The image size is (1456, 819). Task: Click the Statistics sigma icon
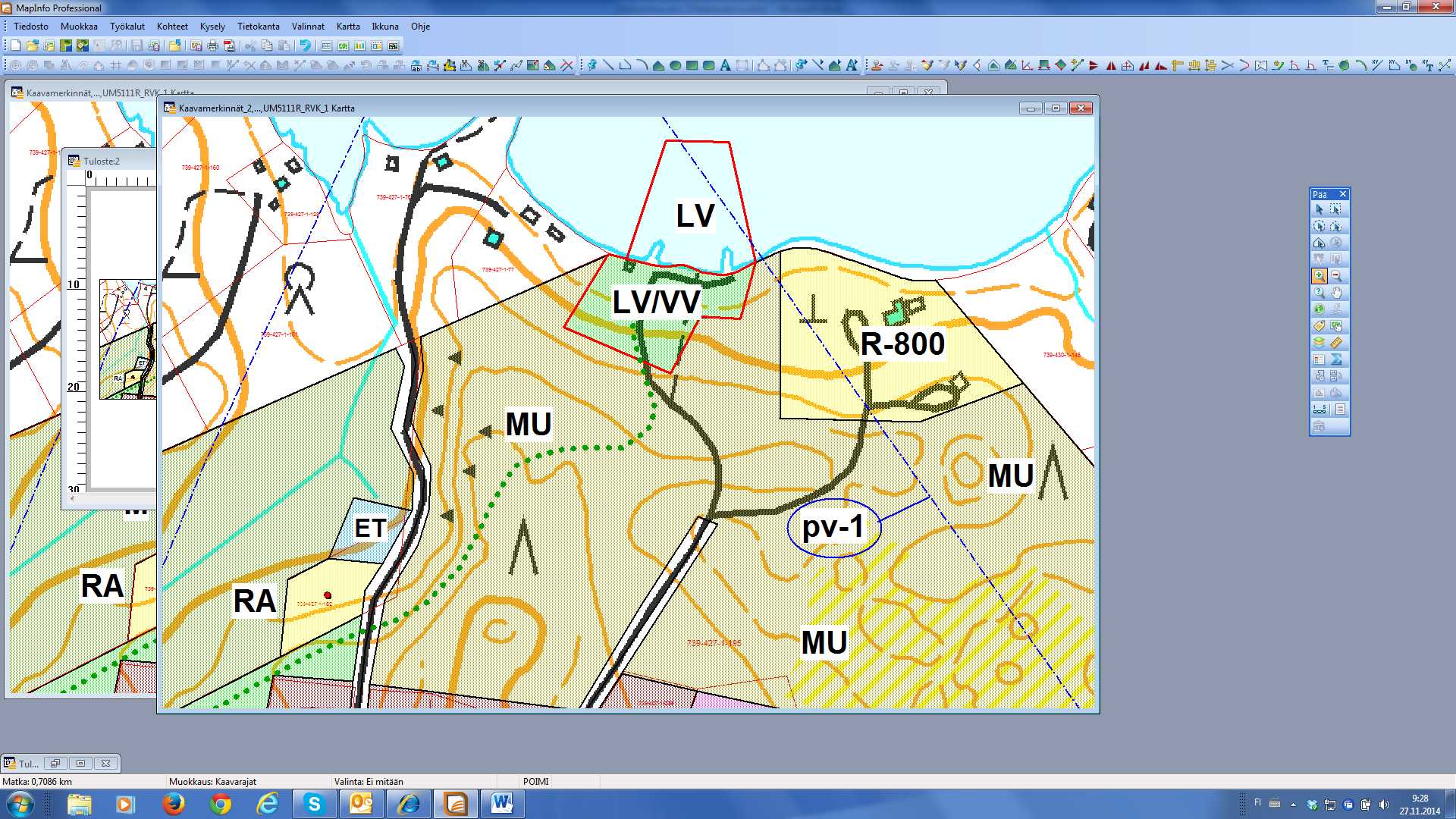(1336, 359)
